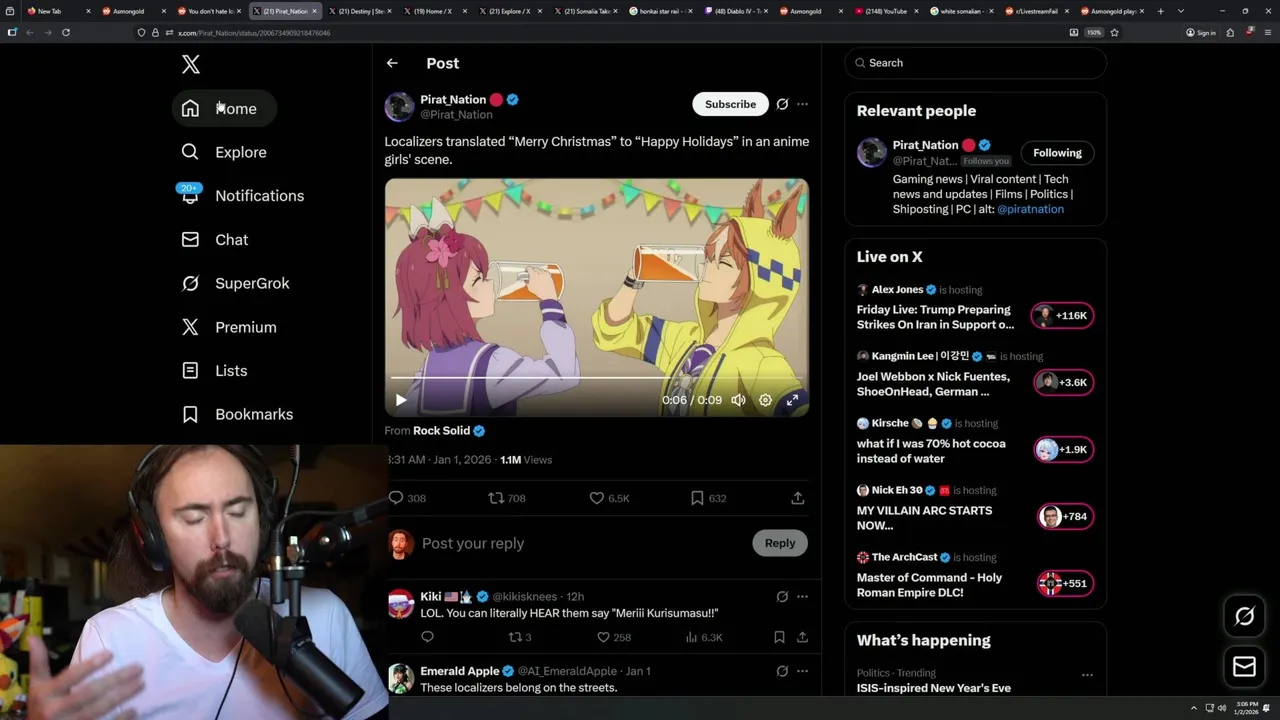Open SuperGrok from the sidebar
Viewport: 1280px width, 720px height.
236,283
